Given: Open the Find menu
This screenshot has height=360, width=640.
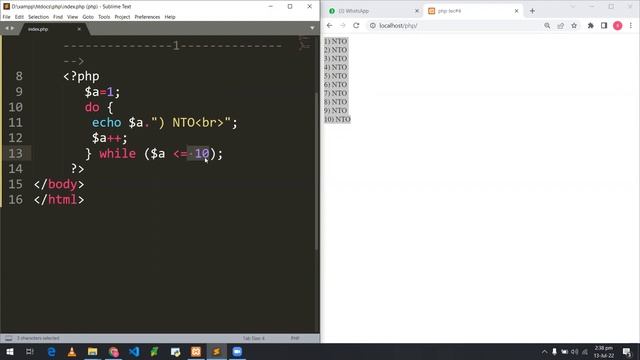Looking at the screenshot, I should coord(58,17).
